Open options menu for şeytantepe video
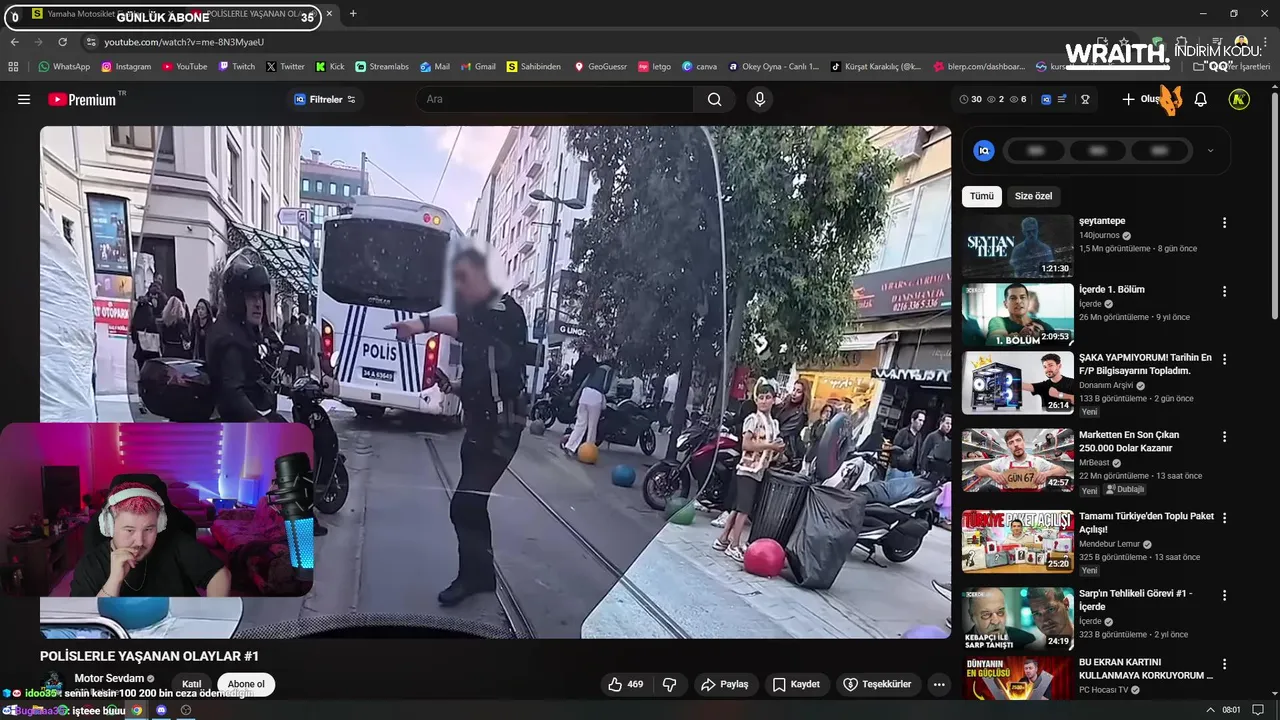Screen dimensions: 1280x720 coord(1224,223)
